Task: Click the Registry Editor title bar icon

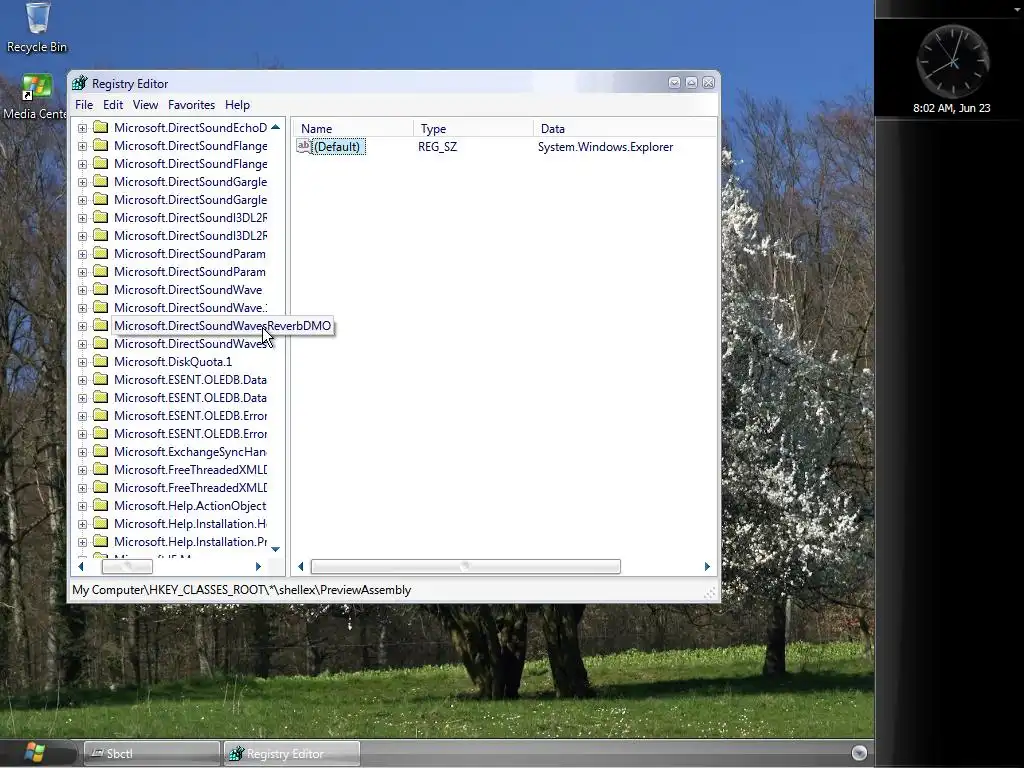Action: [x=80, y=83]
